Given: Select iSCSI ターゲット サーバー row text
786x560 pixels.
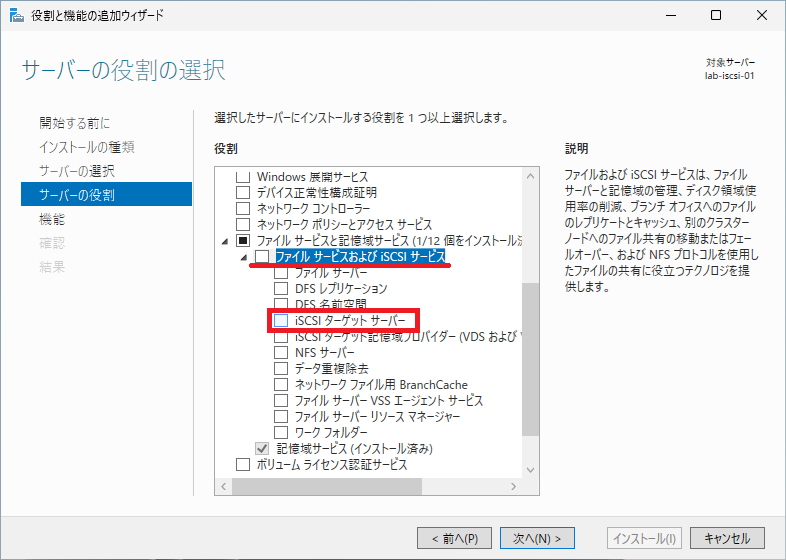Looking at the screenshot, I should click(350, 320).
